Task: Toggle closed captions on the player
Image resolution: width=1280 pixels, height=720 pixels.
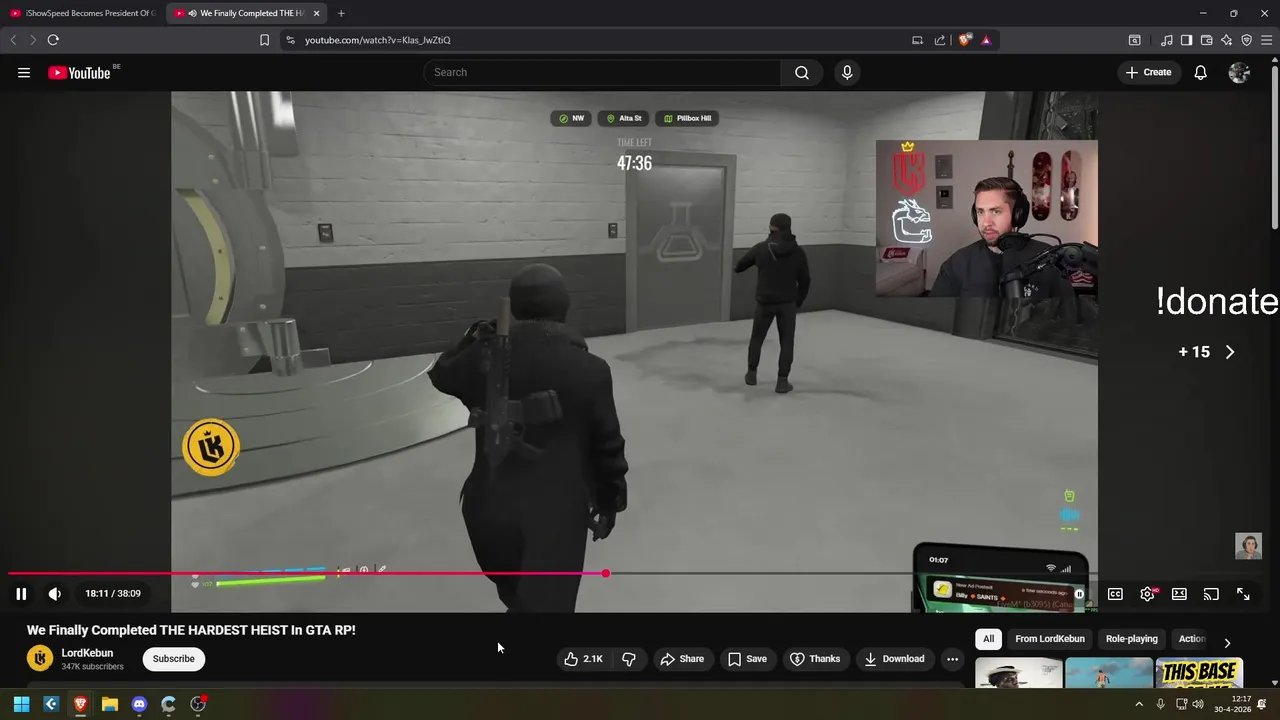Action: click(x=1115, y=594)
